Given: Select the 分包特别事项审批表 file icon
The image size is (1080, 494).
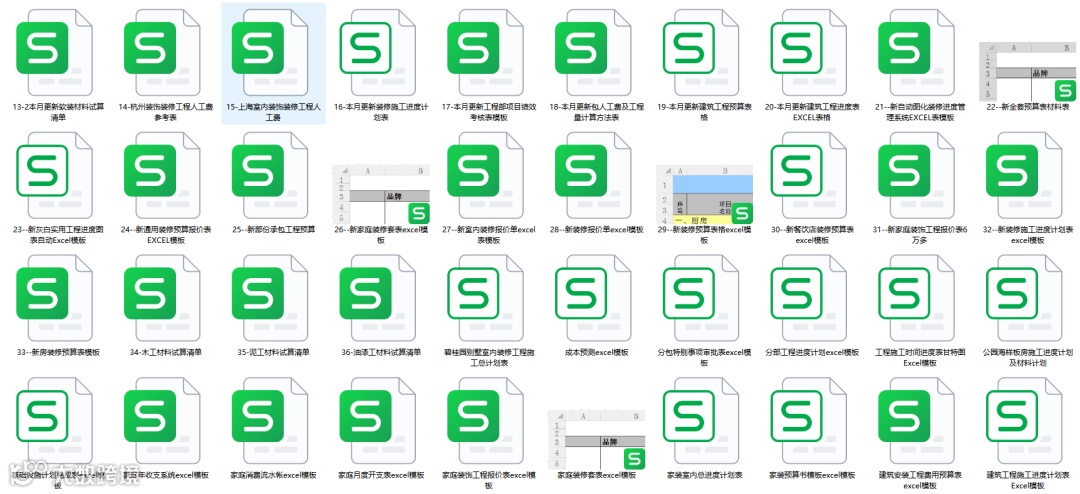Looking at the screenshot, I should pos(702,297).
